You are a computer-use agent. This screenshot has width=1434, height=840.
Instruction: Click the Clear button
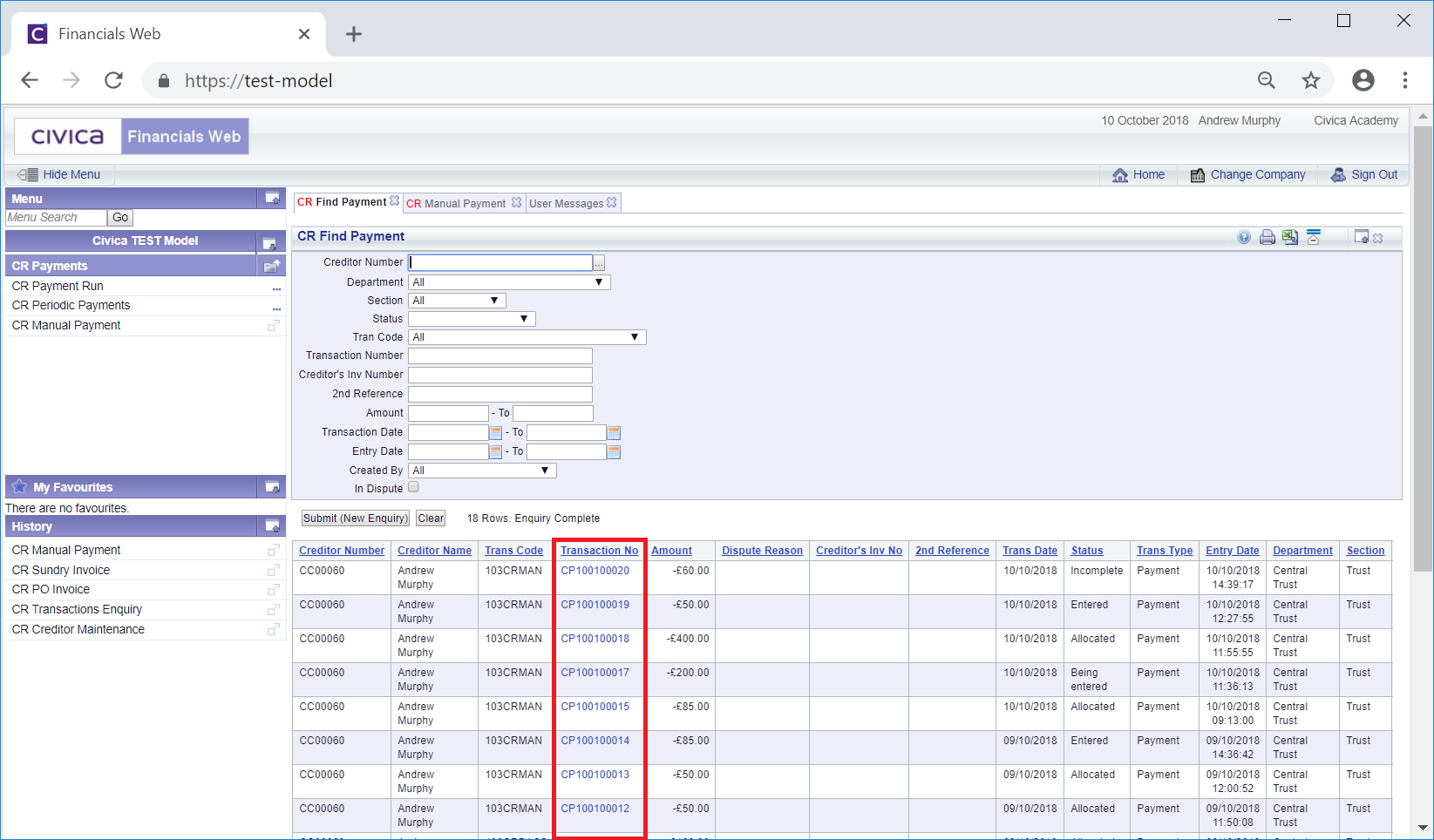(431, 518)
